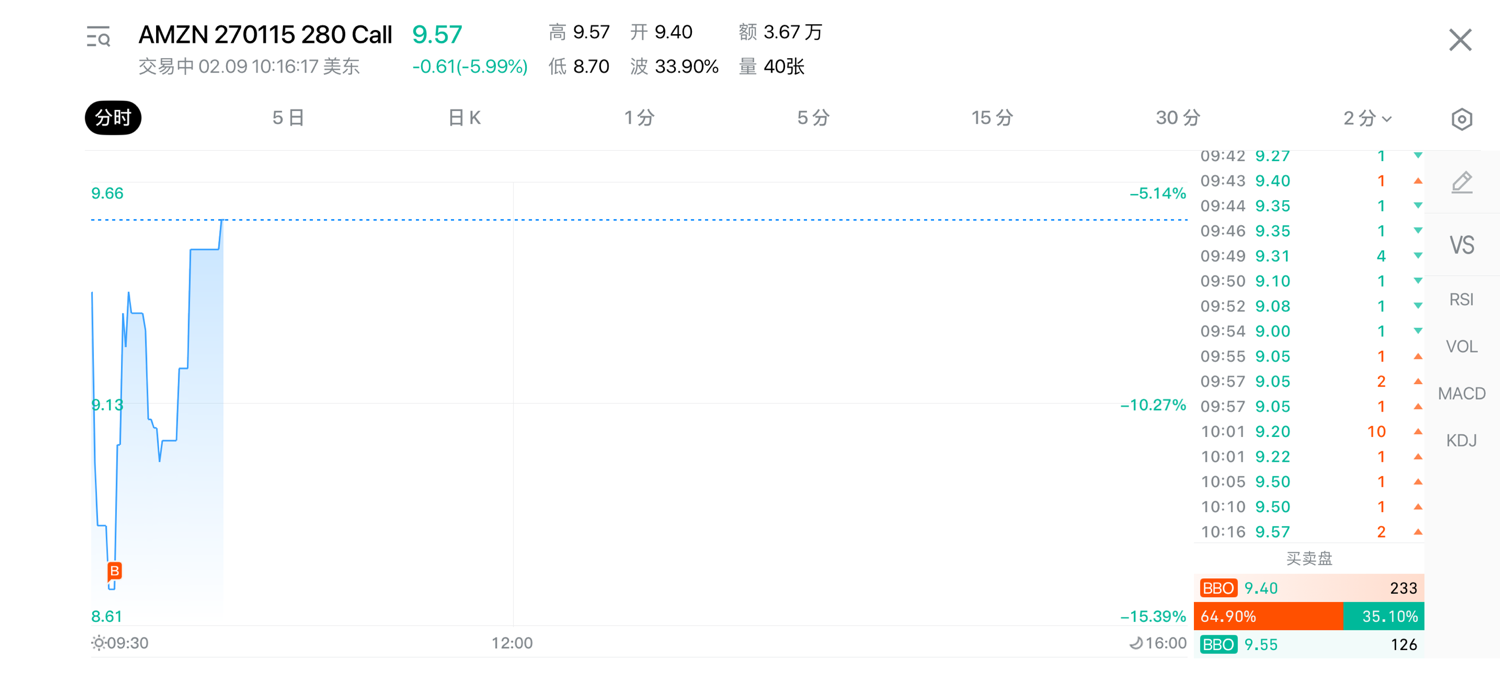The image size is (1500, 690).
Task: Switch to the 日K tab
Action: click(x=464, y=118)
